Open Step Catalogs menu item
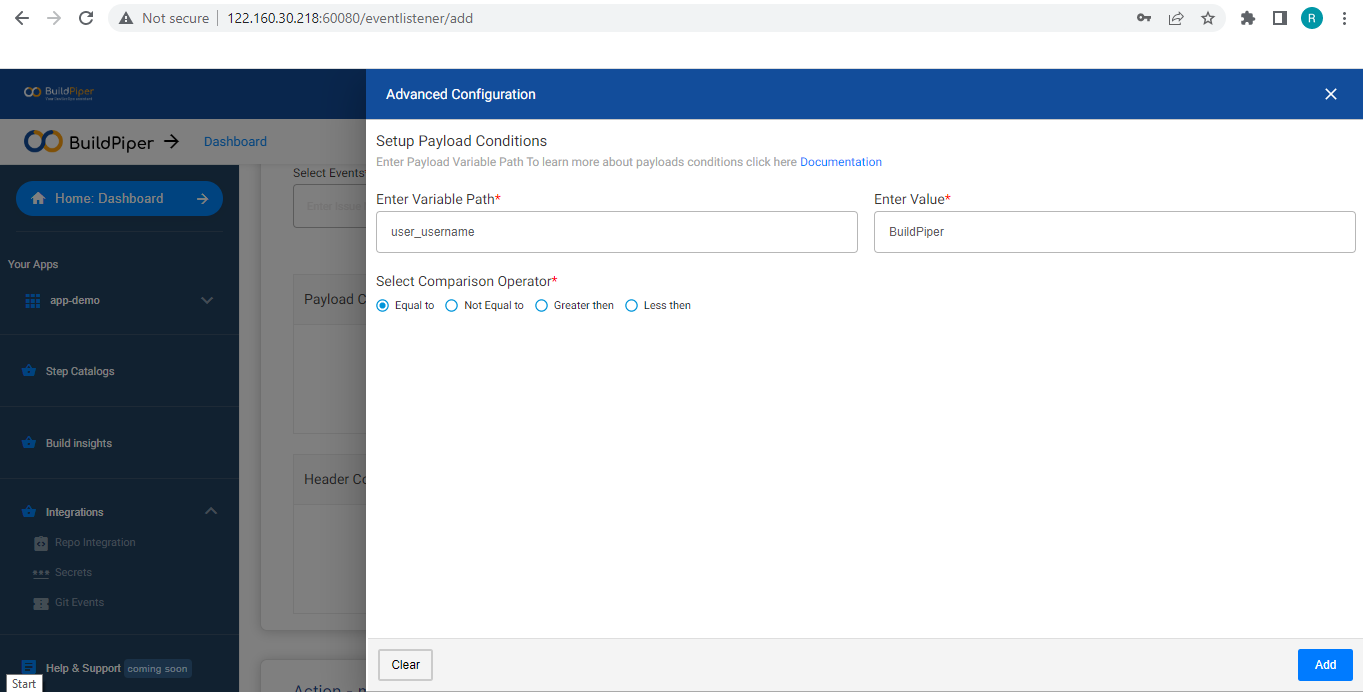Image resolution: width=1363 pixels, height=692 pixels. coord(80,371)
